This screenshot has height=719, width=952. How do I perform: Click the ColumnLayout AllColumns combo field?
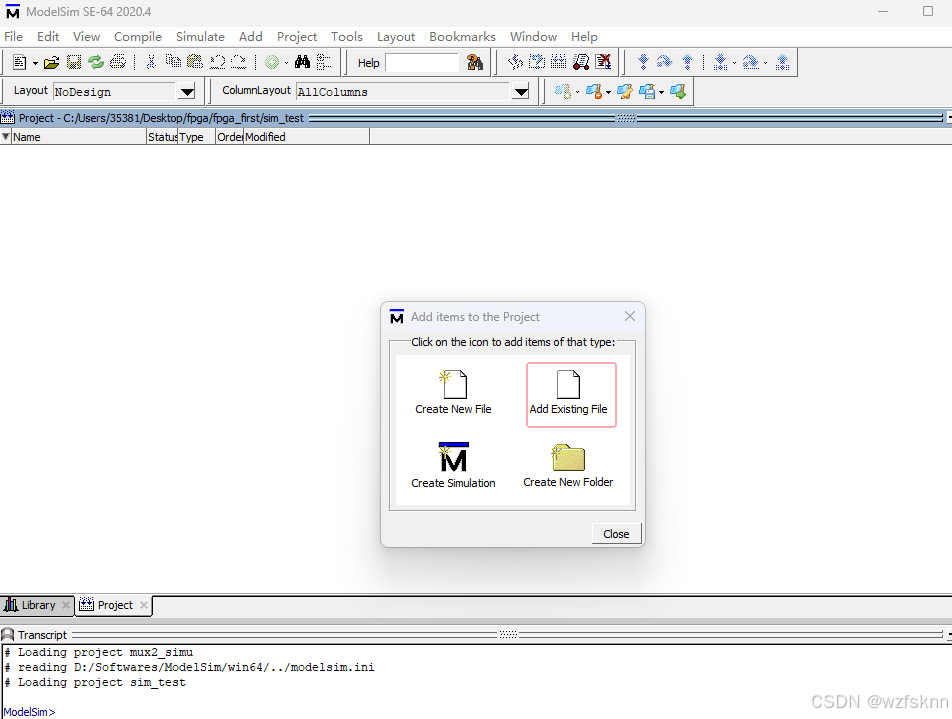click(x=404, y=92)
